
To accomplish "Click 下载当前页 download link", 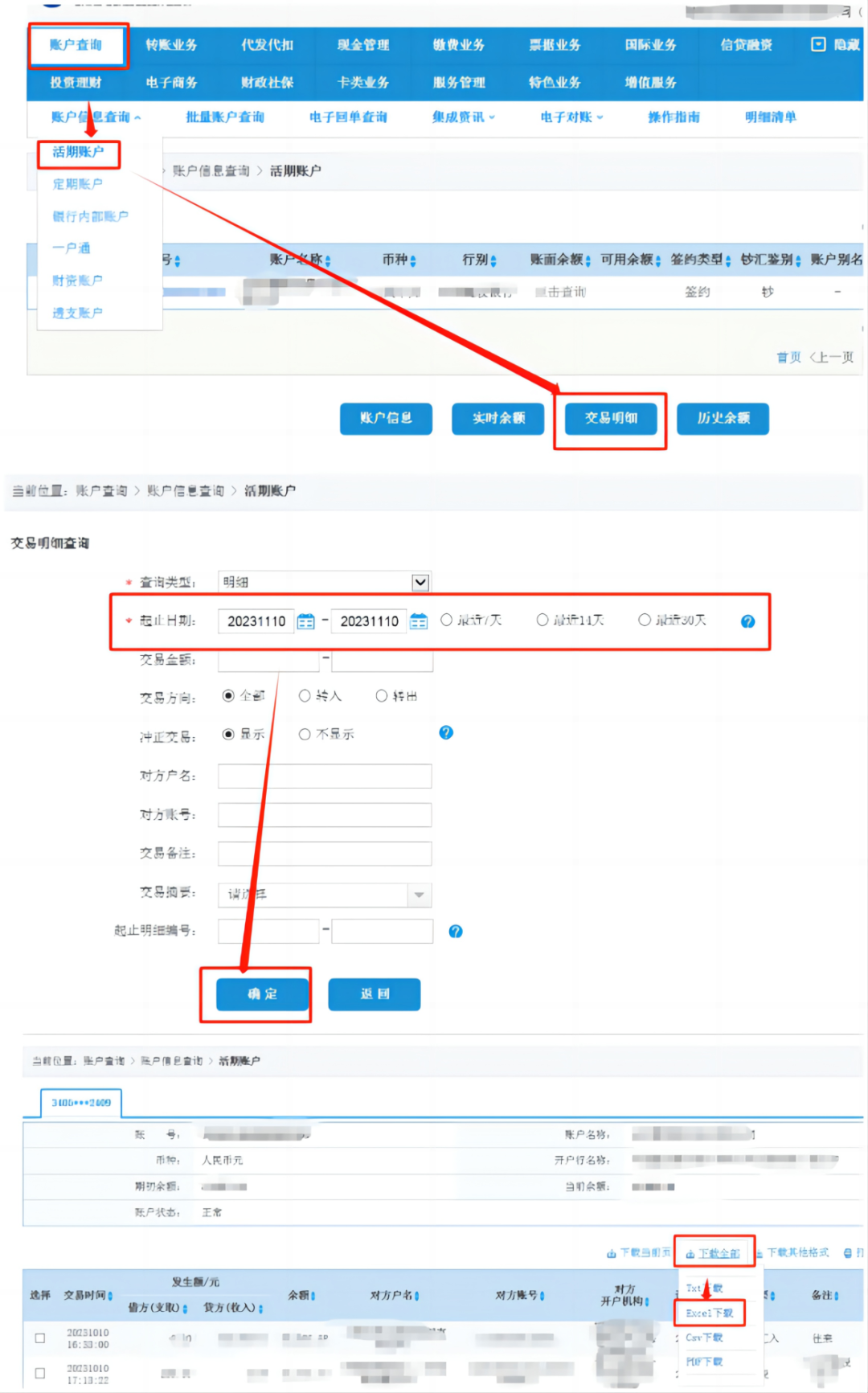I will click(638, 1253).
